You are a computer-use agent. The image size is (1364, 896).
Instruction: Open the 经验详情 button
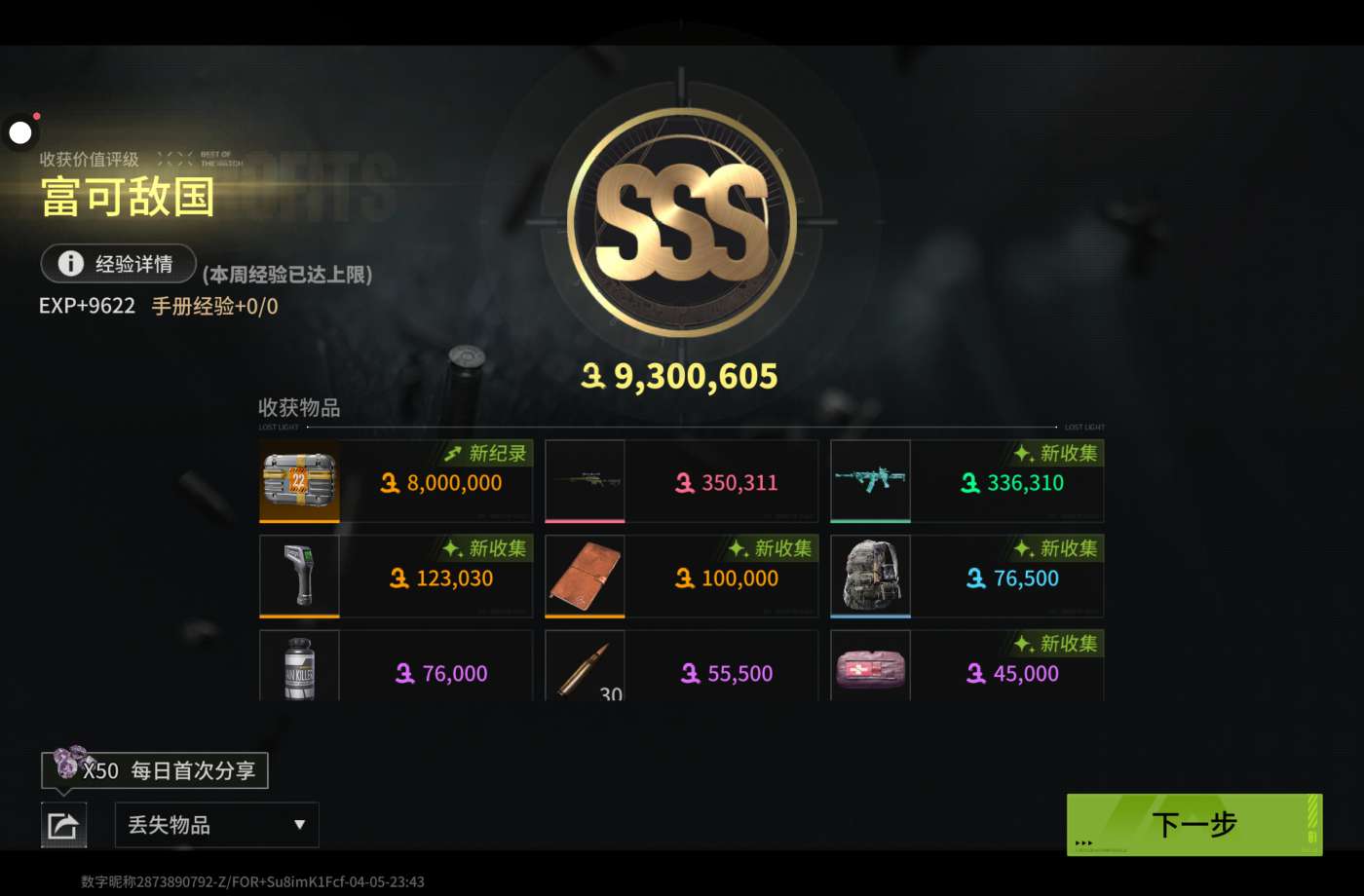coord(118,263)
